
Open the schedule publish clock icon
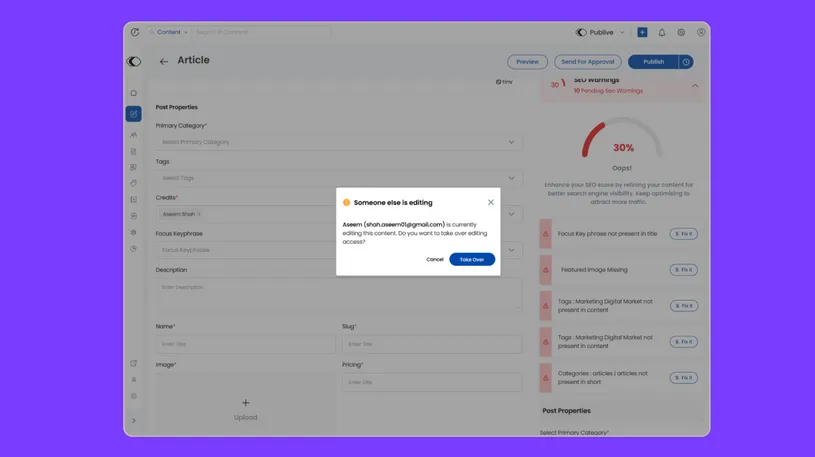click(686, 62)
